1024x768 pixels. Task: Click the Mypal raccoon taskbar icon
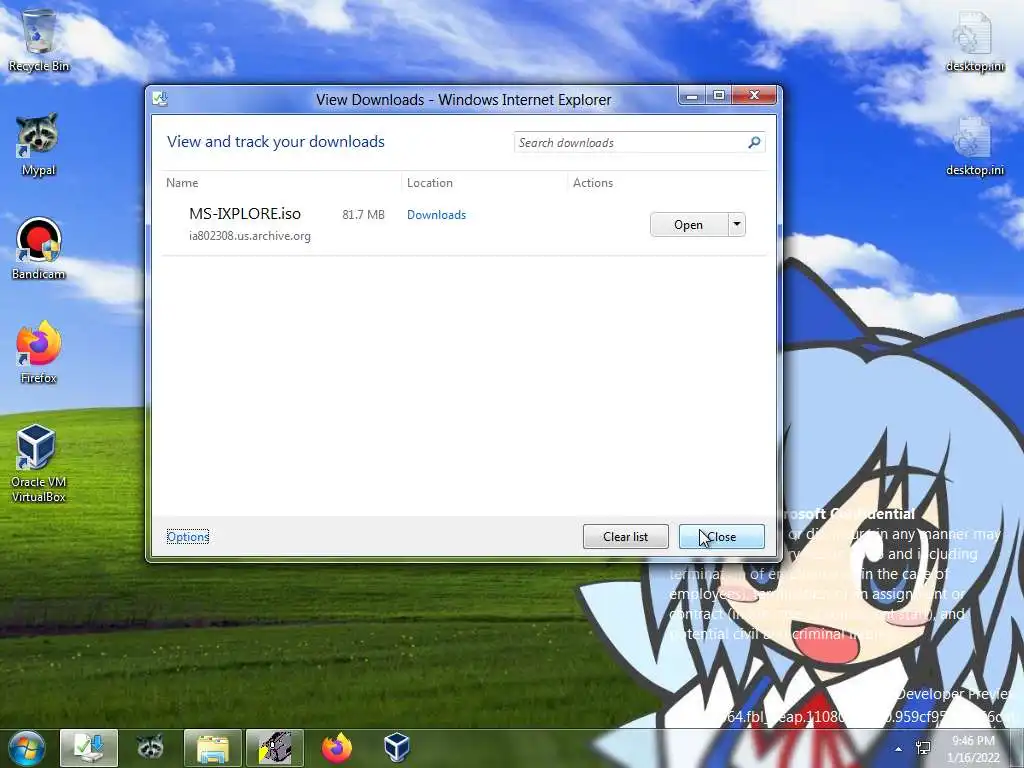point(150,748)
